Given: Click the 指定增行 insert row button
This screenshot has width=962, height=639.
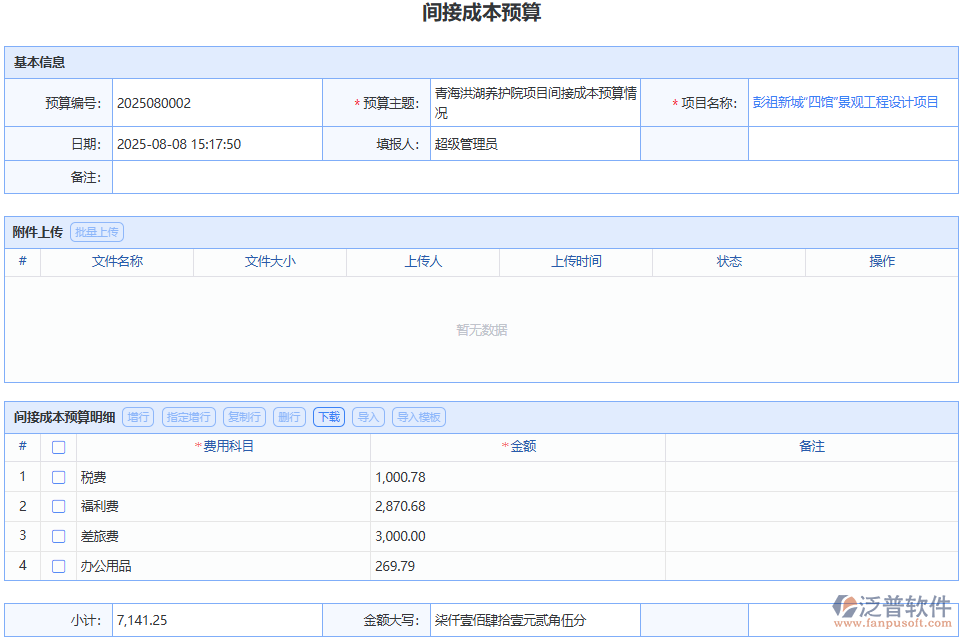Looking at the screenshot, I should (189, 417).
